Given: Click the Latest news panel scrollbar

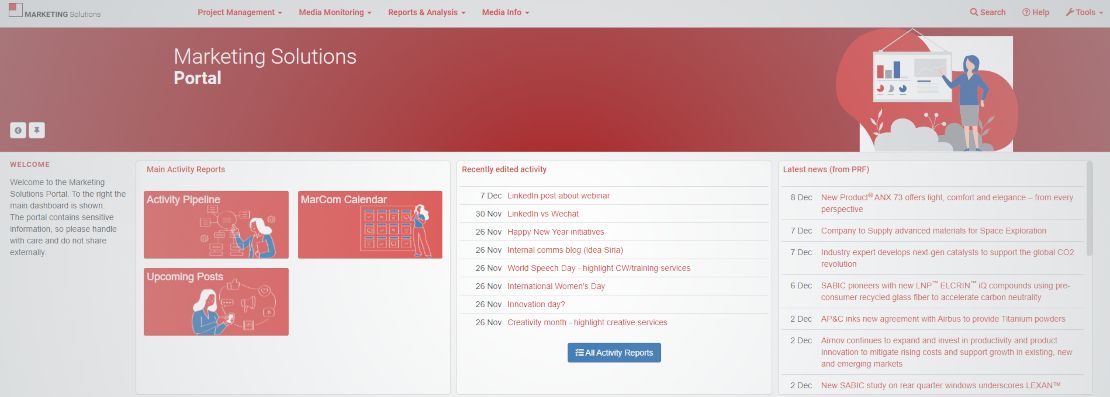Looking at the screenshot, I should pyautogui.click(x=1088, y=209).
